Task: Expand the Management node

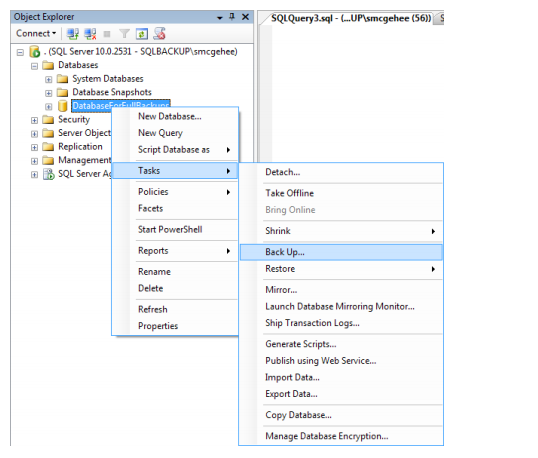Action: click(x=34, y=161)
